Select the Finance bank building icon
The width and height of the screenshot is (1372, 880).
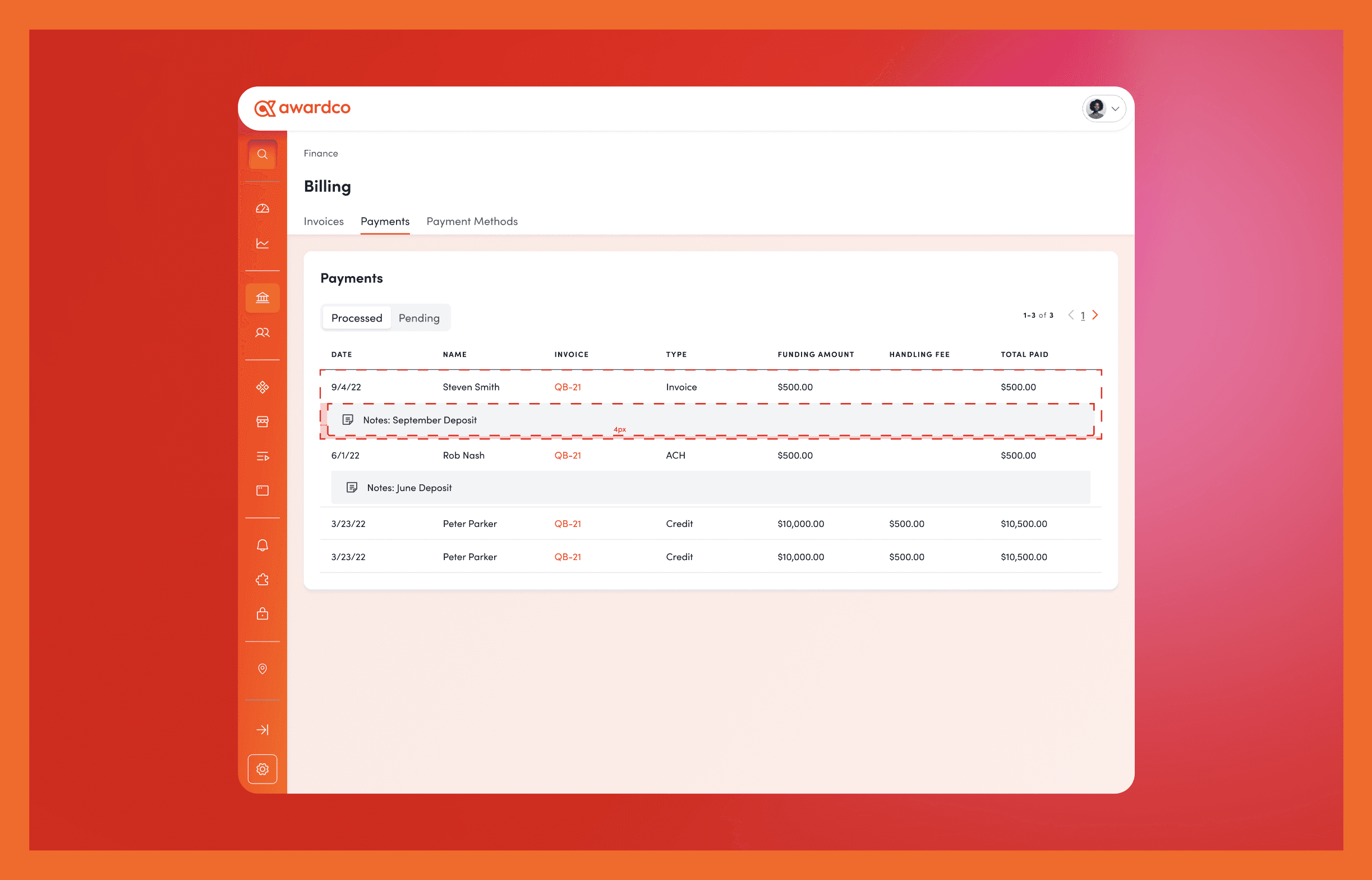(x=263, y=297)
